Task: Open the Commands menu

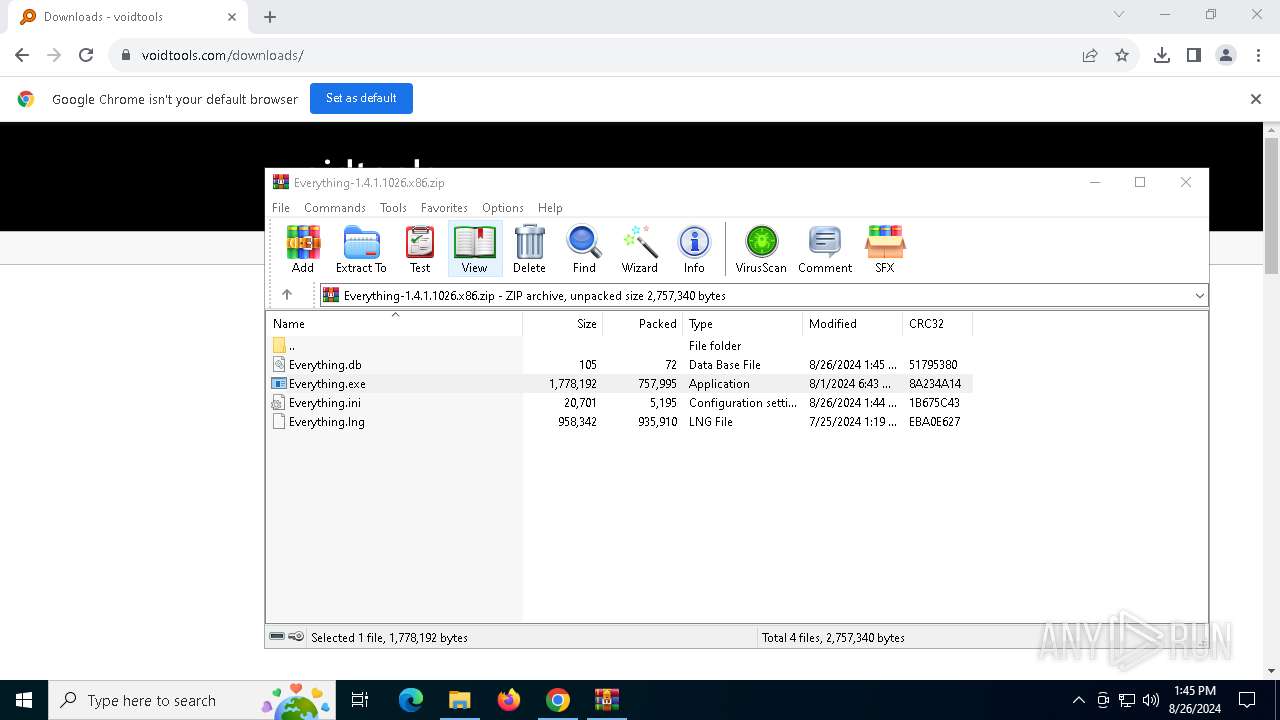Action: (x=335, y=208)
